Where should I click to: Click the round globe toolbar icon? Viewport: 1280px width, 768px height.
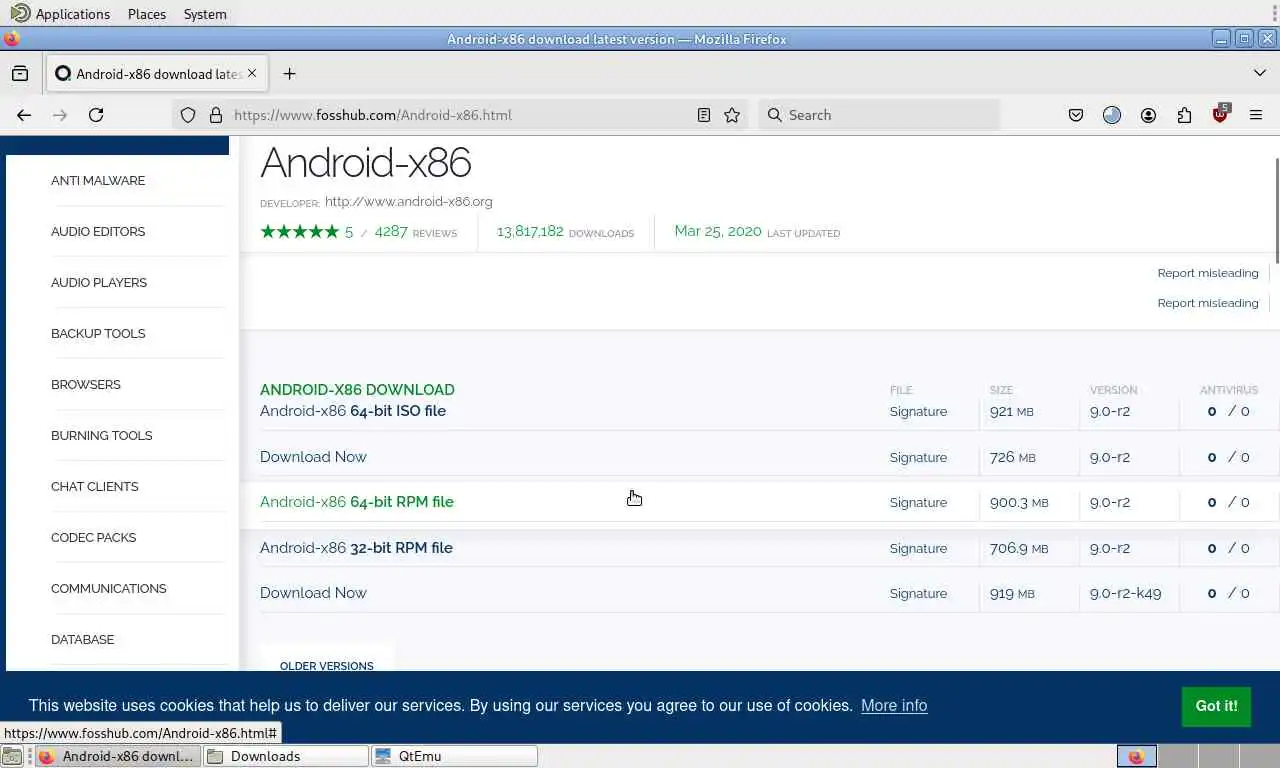pos(1112,115)
